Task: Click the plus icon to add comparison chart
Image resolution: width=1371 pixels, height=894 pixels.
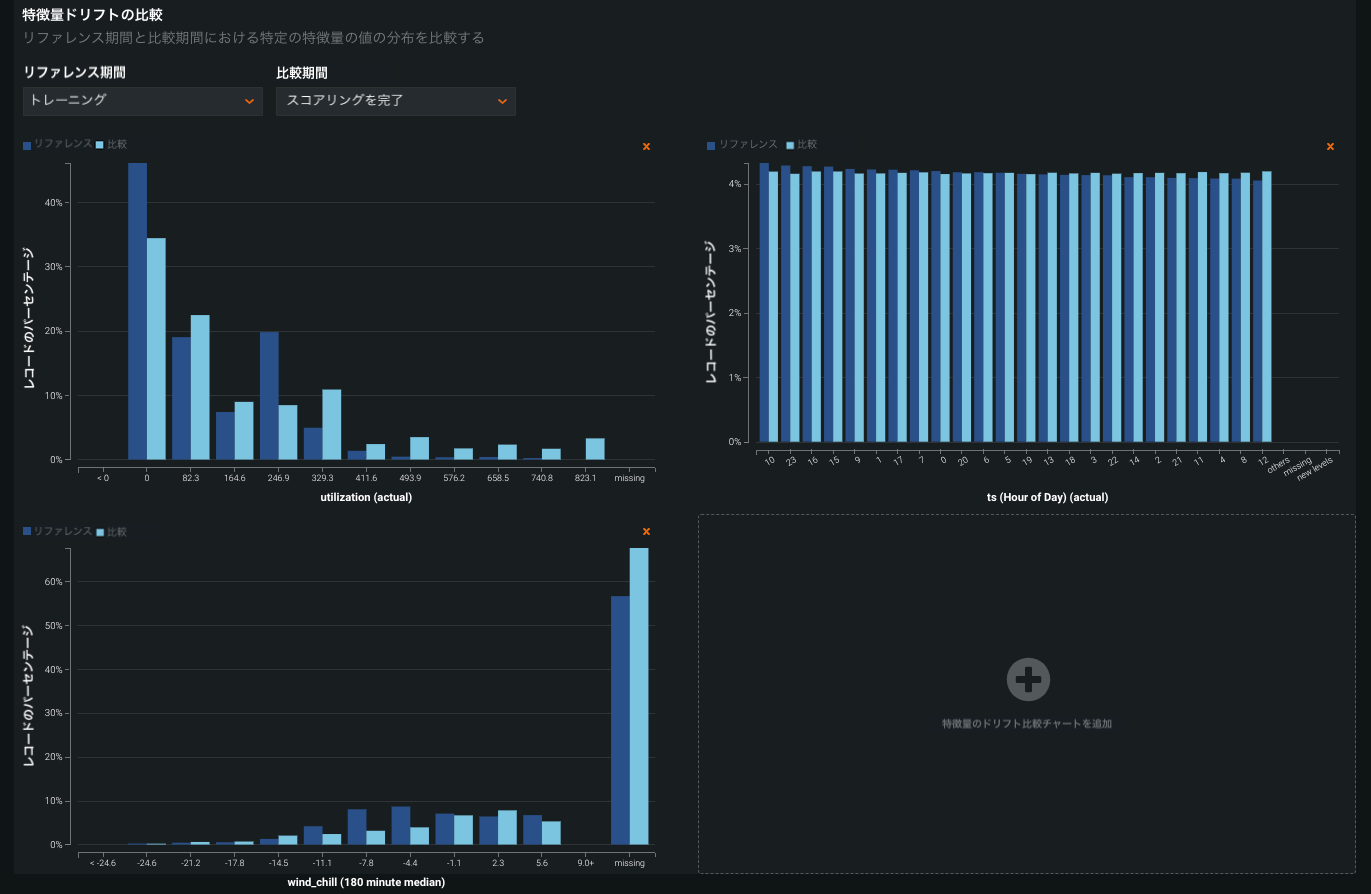Action: click(x=1027, y=679)
